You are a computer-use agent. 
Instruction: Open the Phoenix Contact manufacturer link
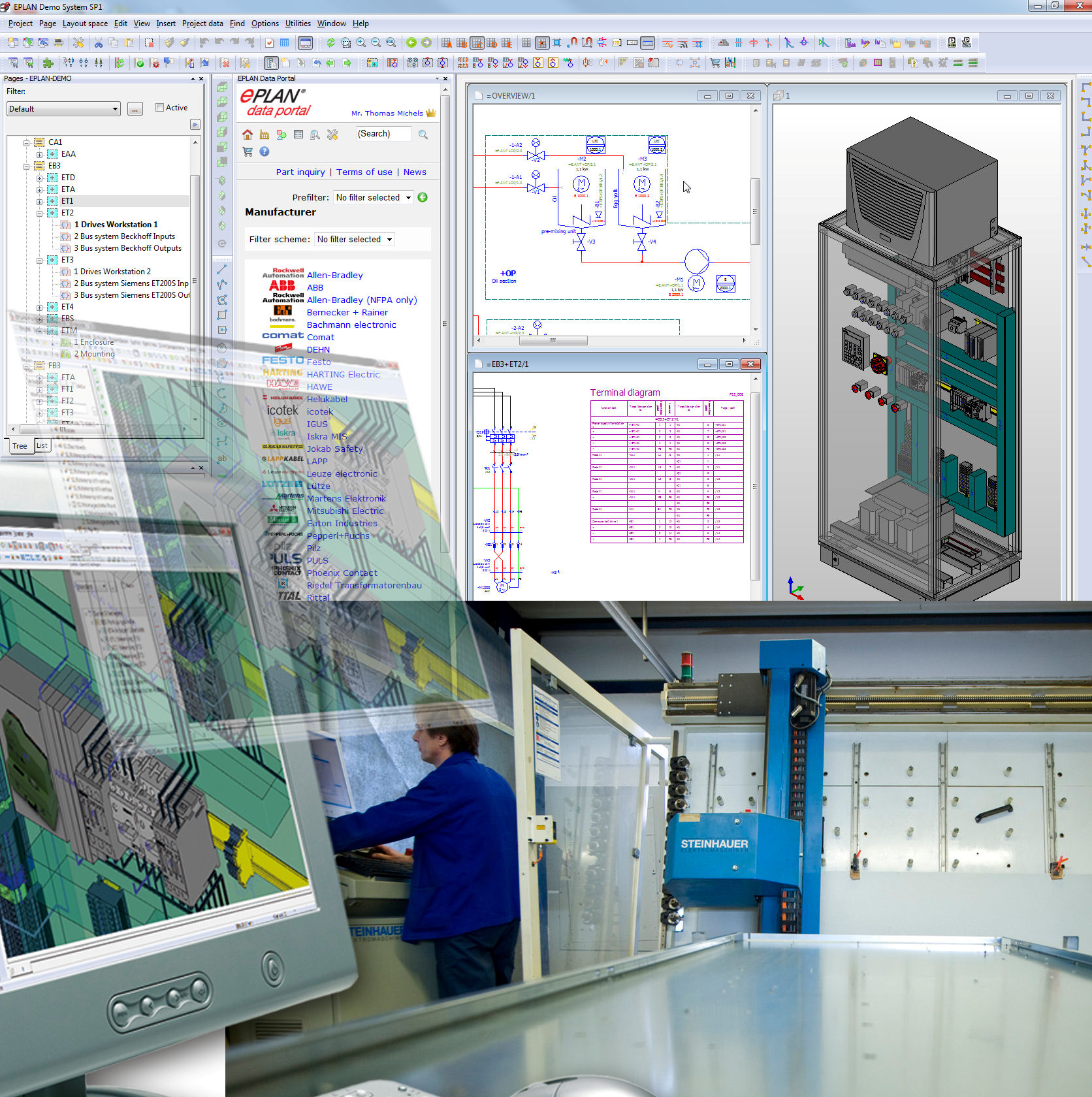(x=342, y=573)
